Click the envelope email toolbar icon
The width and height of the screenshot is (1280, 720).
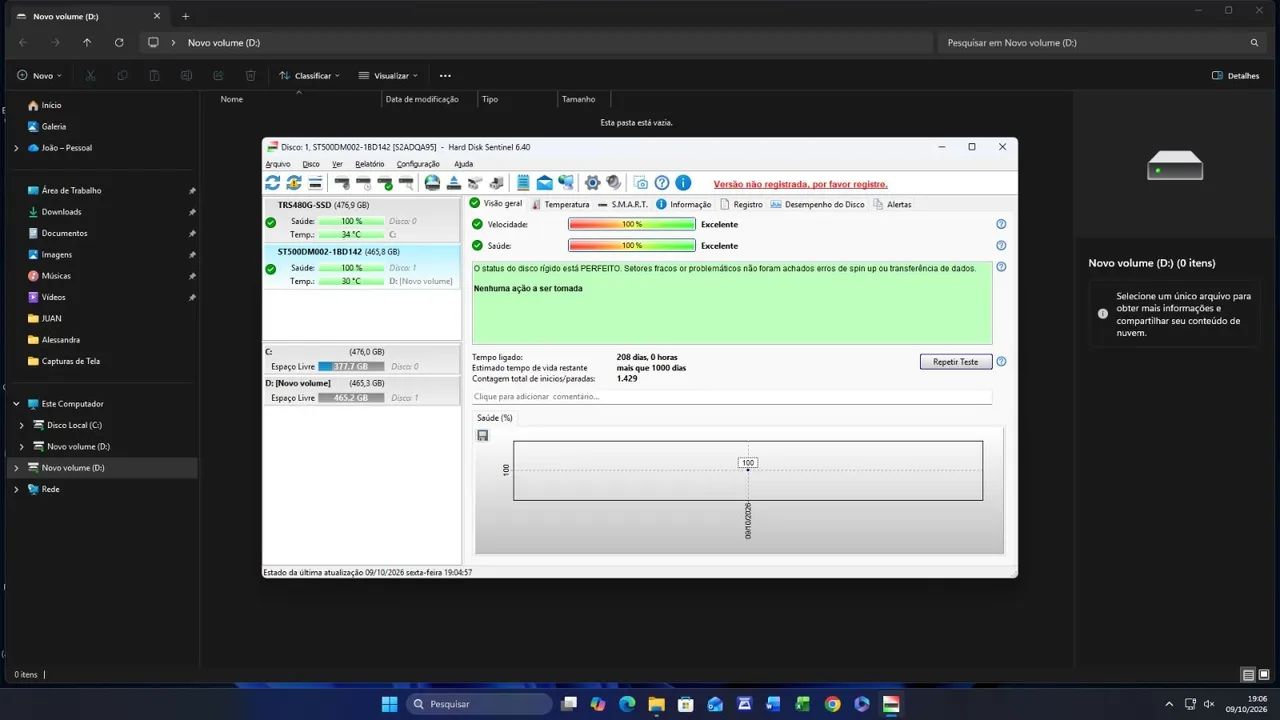coord(544,183)
